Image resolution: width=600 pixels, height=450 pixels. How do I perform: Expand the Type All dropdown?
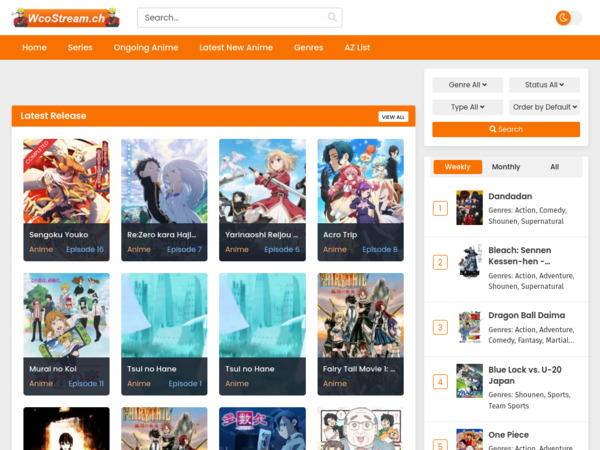click(x=468, y=107)
